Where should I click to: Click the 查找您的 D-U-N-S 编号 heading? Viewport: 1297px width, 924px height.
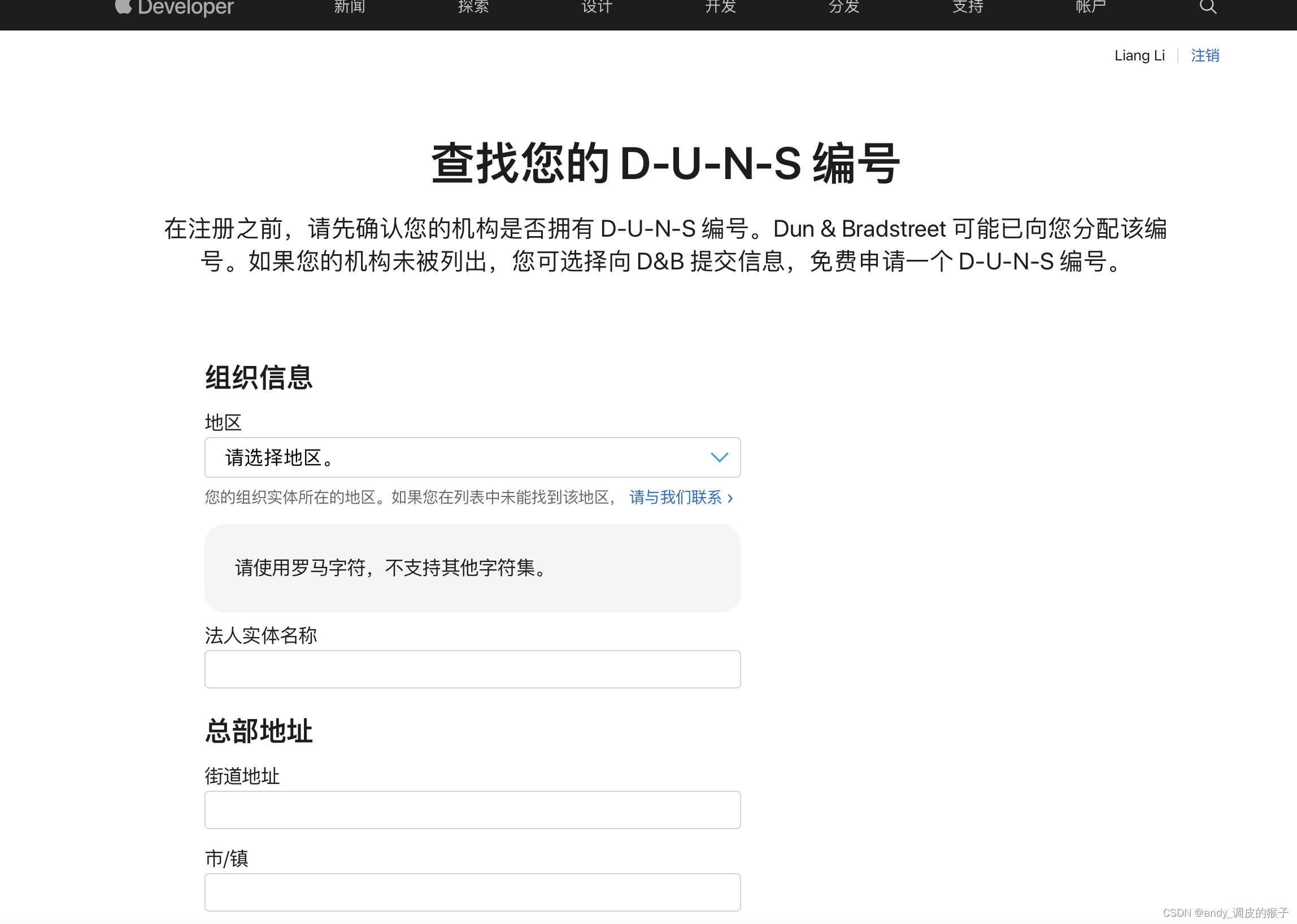click(x=665, y=164)
